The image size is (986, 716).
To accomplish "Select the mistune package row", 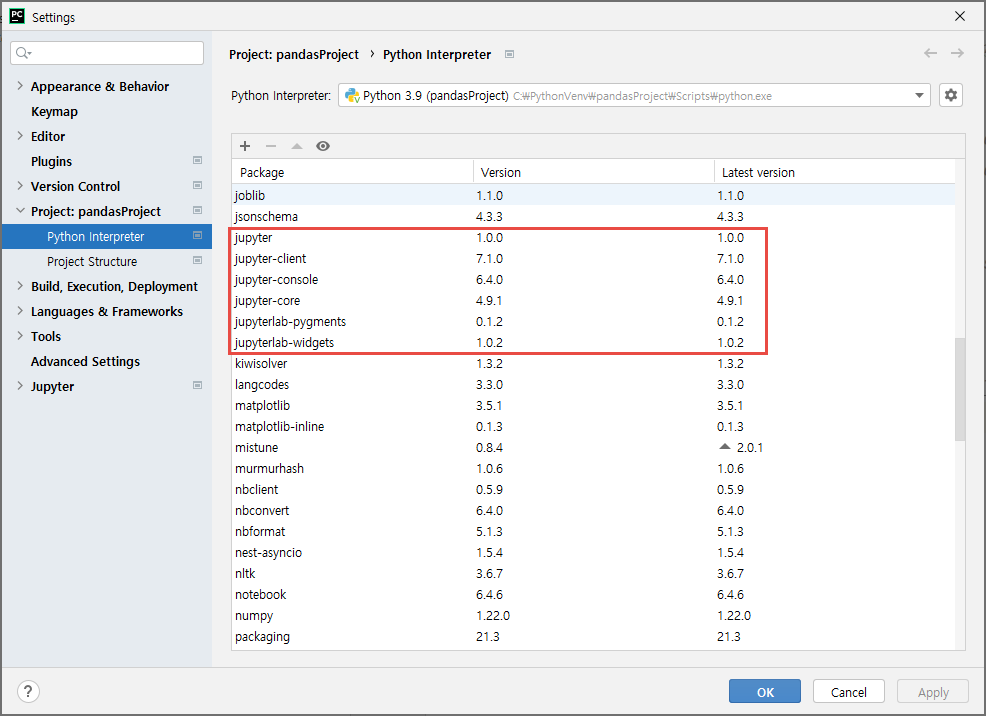I will 593,448.
